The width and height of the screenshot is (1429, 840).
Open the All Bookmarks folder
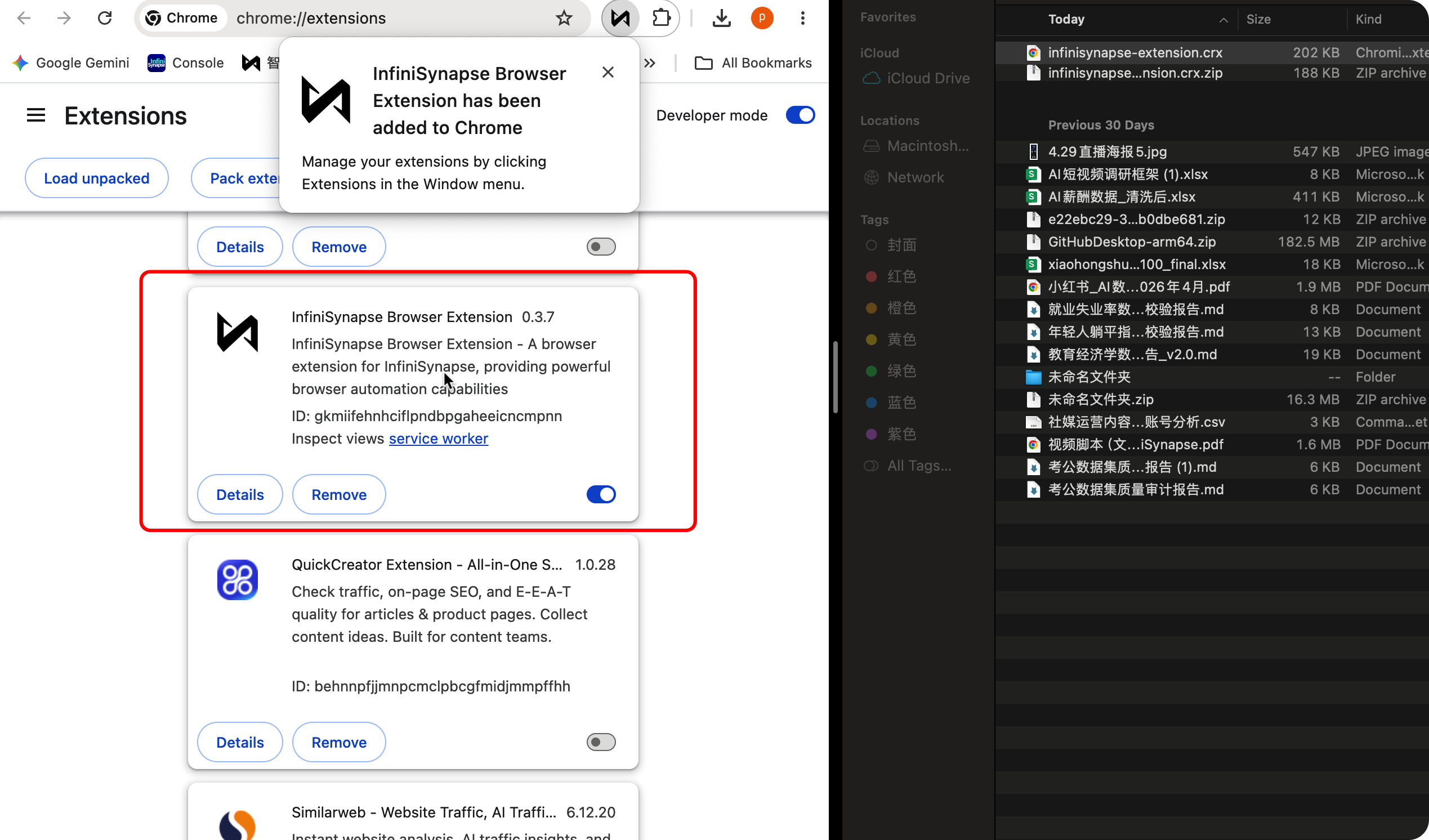point(753,62)
